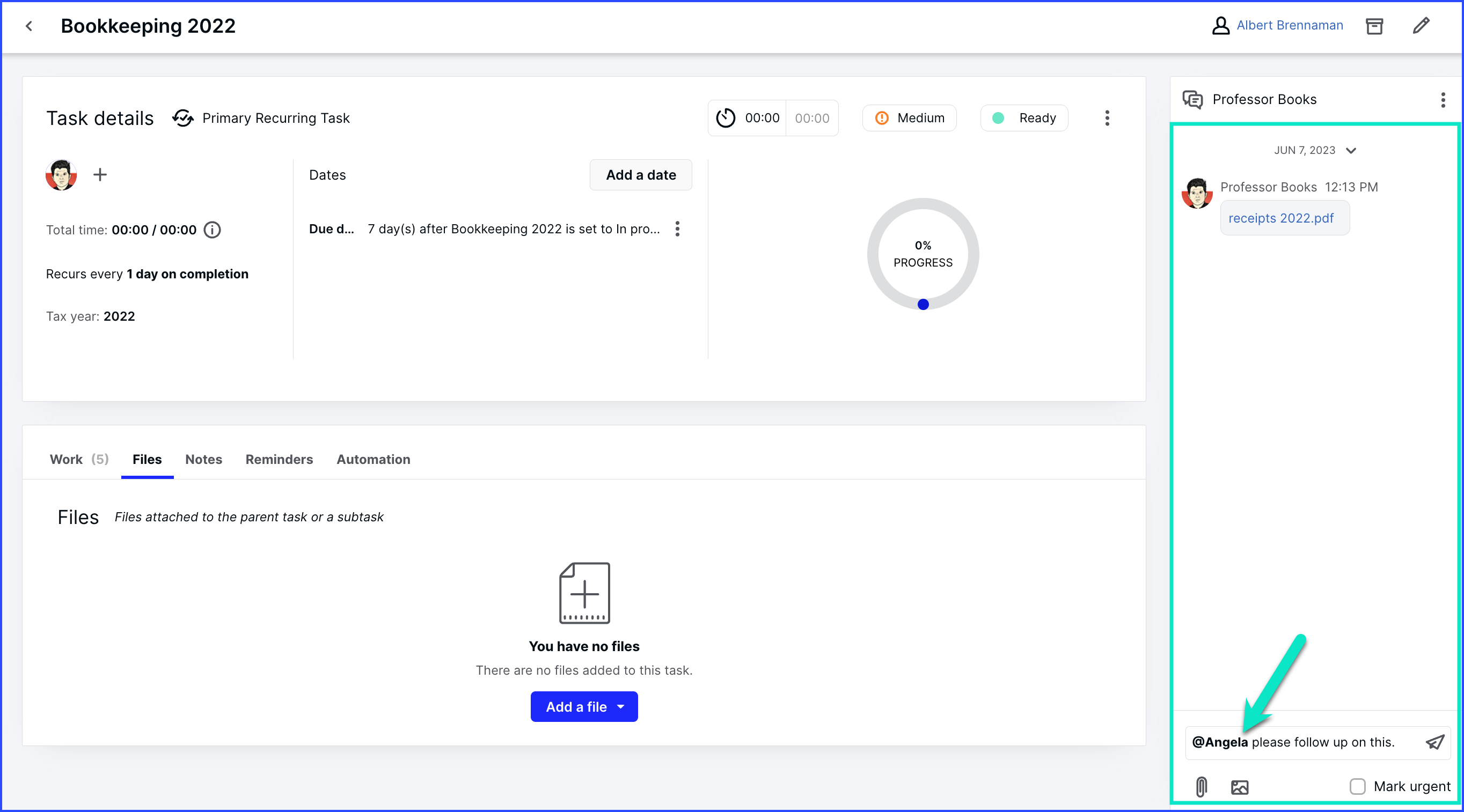
Task: Switch to the Automation tab
Action: (374, 460)
